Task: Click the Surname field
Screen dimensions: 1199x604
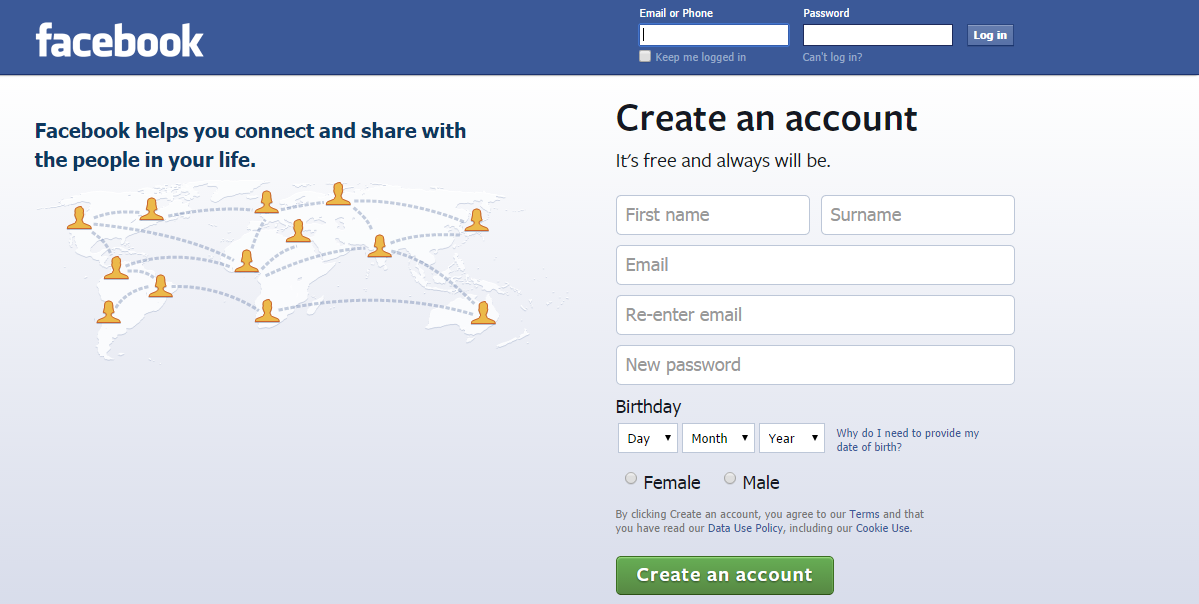Action: 918,215
